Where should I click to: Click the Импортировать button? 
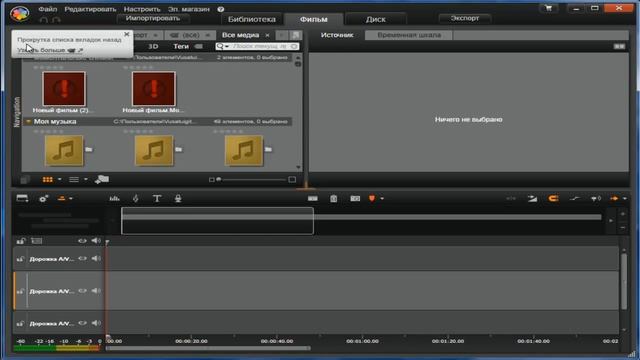[153, 18]
